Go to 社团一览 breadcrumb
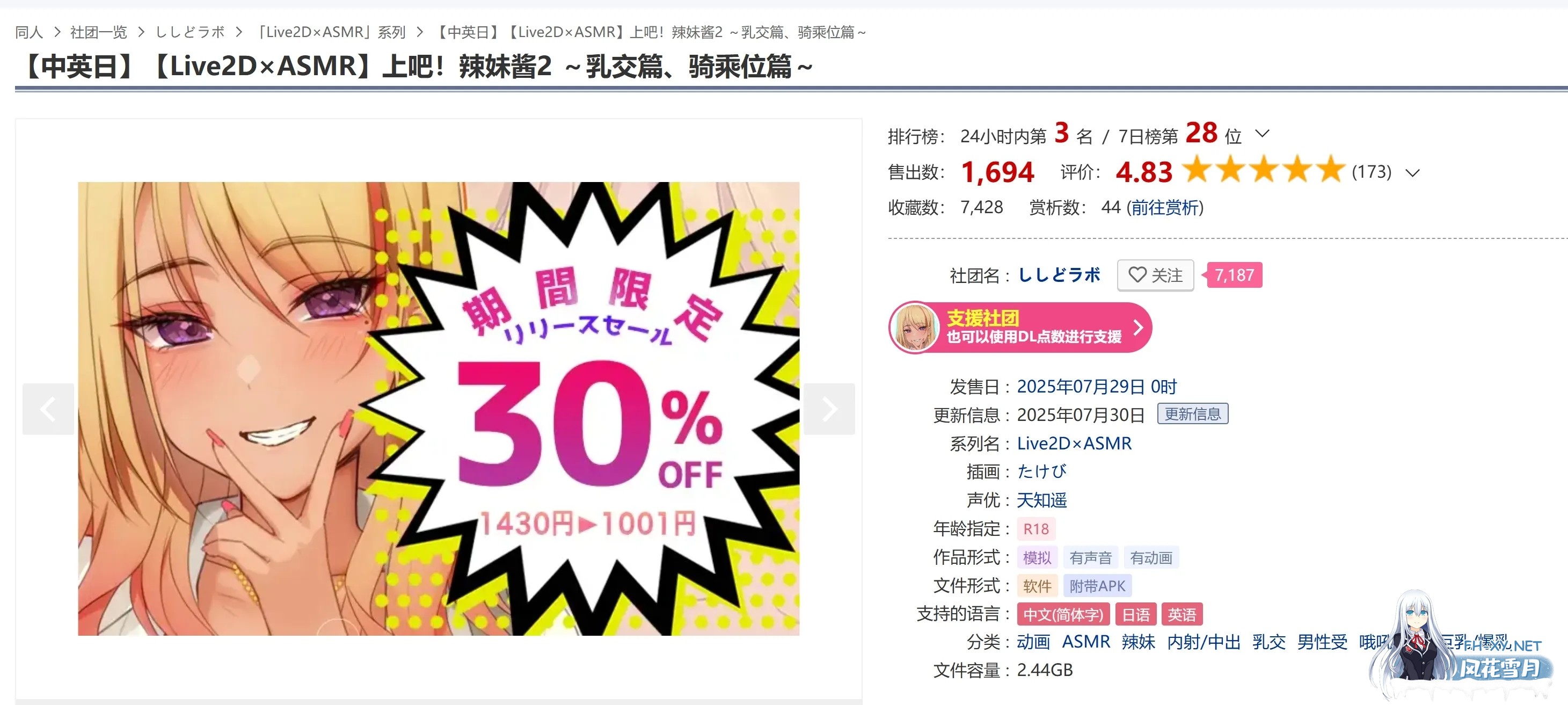The height and width of the screenshot is (705, 1568). [98, 32]
